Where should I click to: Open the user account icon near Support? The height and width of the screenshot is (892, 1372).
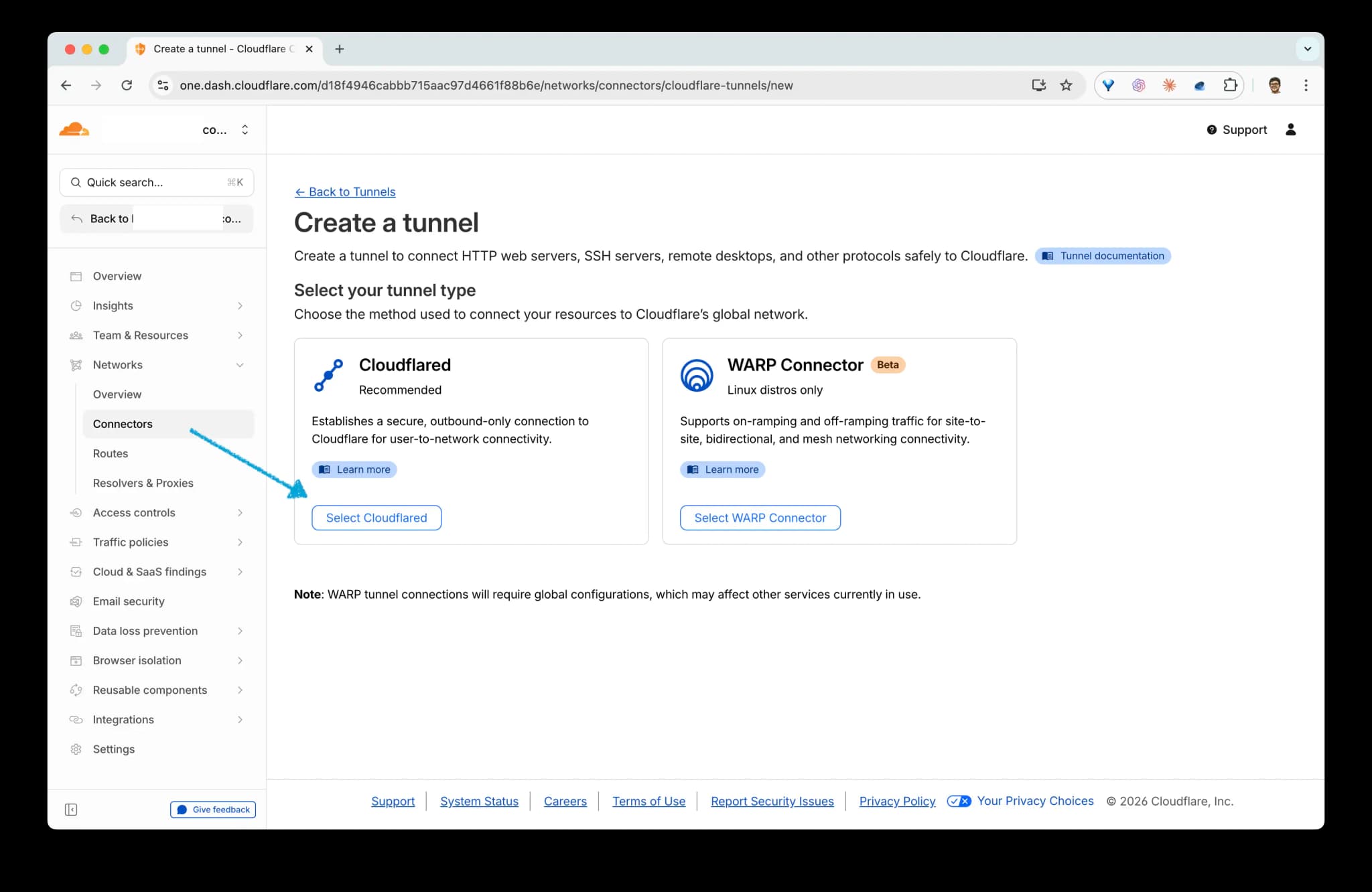tap(1290, 129)
